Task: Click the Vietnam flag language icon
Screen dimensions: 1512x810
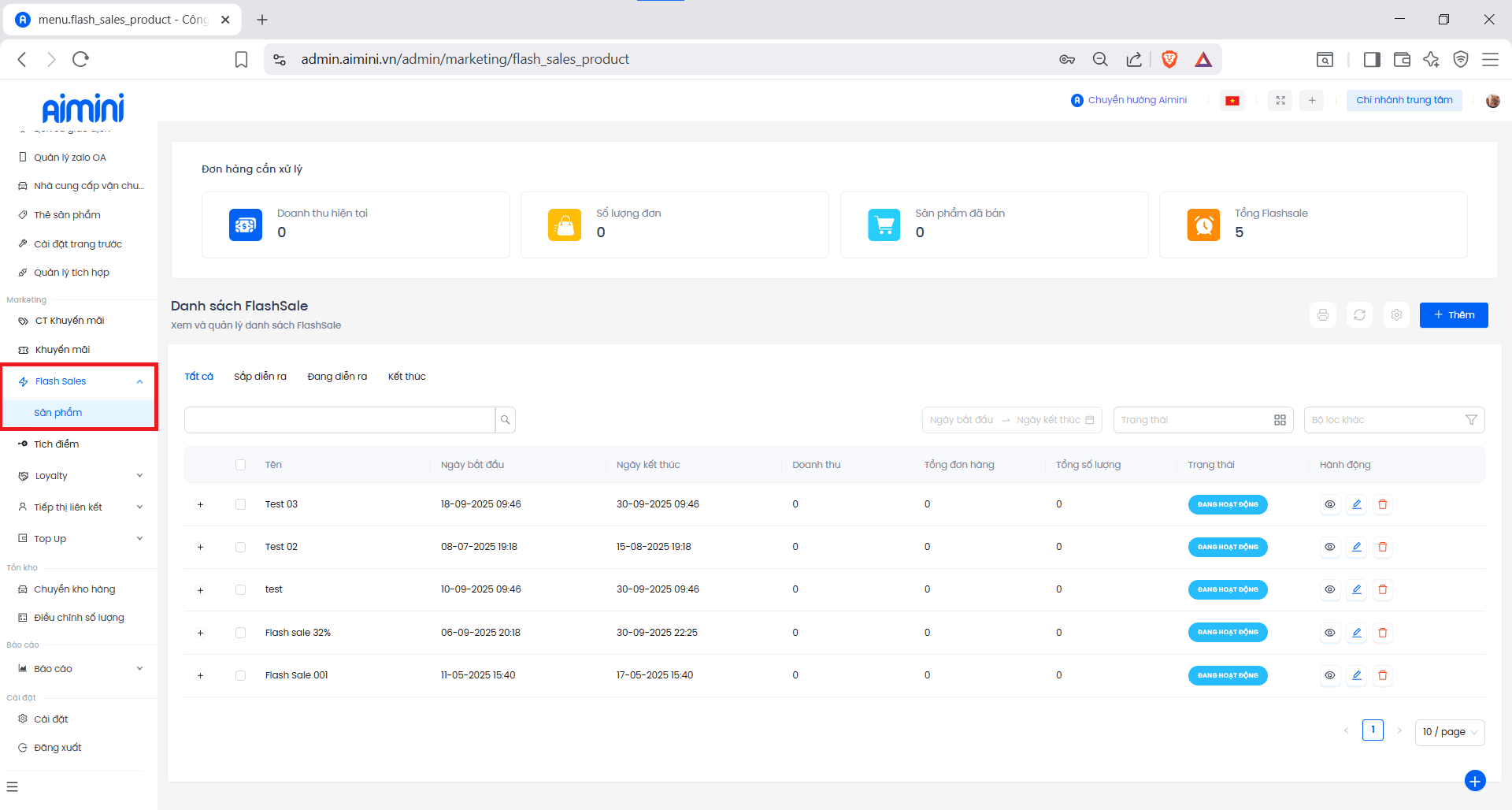Action: click(x=1232, y=101)
